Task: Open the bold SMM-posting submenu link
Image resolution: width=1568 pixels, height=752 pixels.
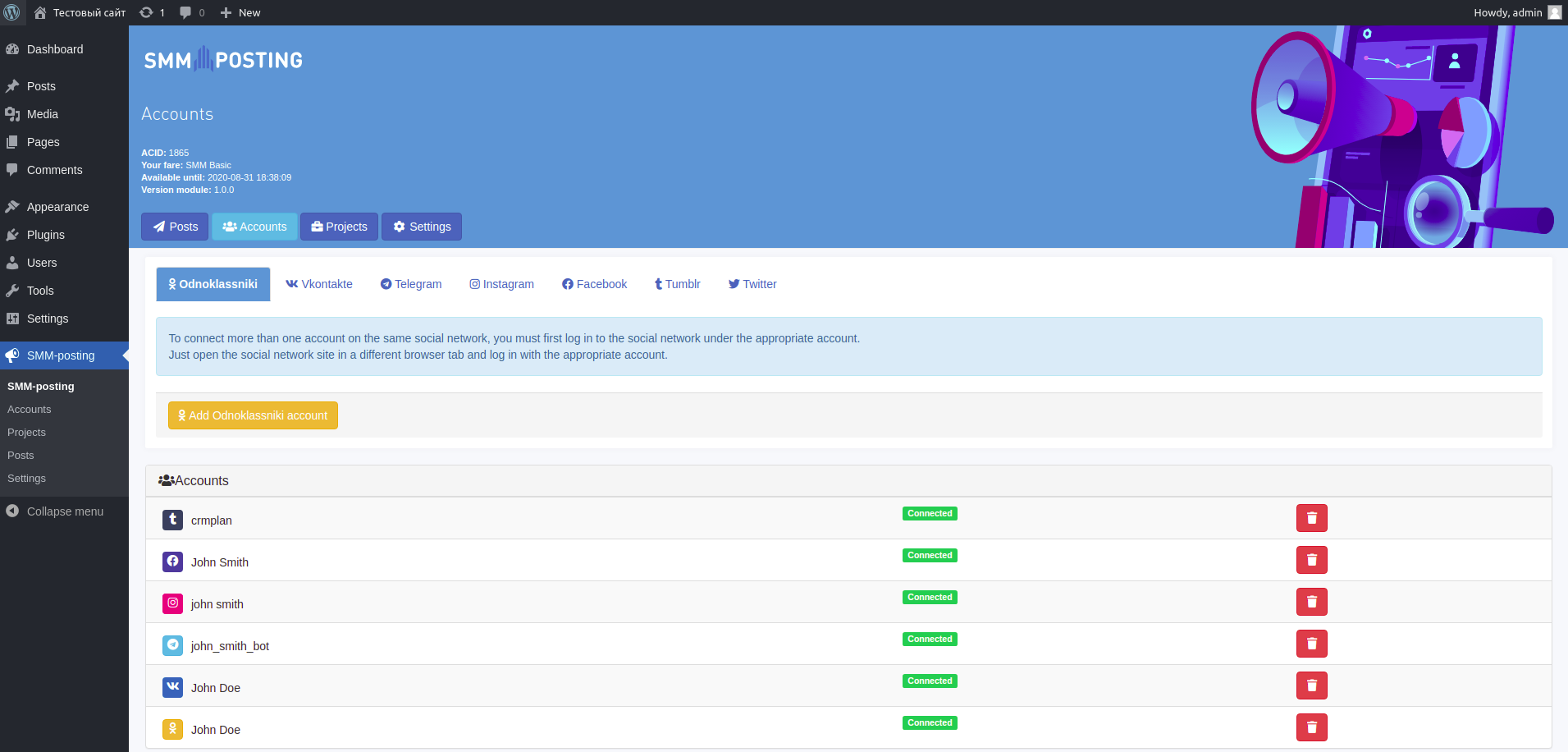Action: (41, 387)
